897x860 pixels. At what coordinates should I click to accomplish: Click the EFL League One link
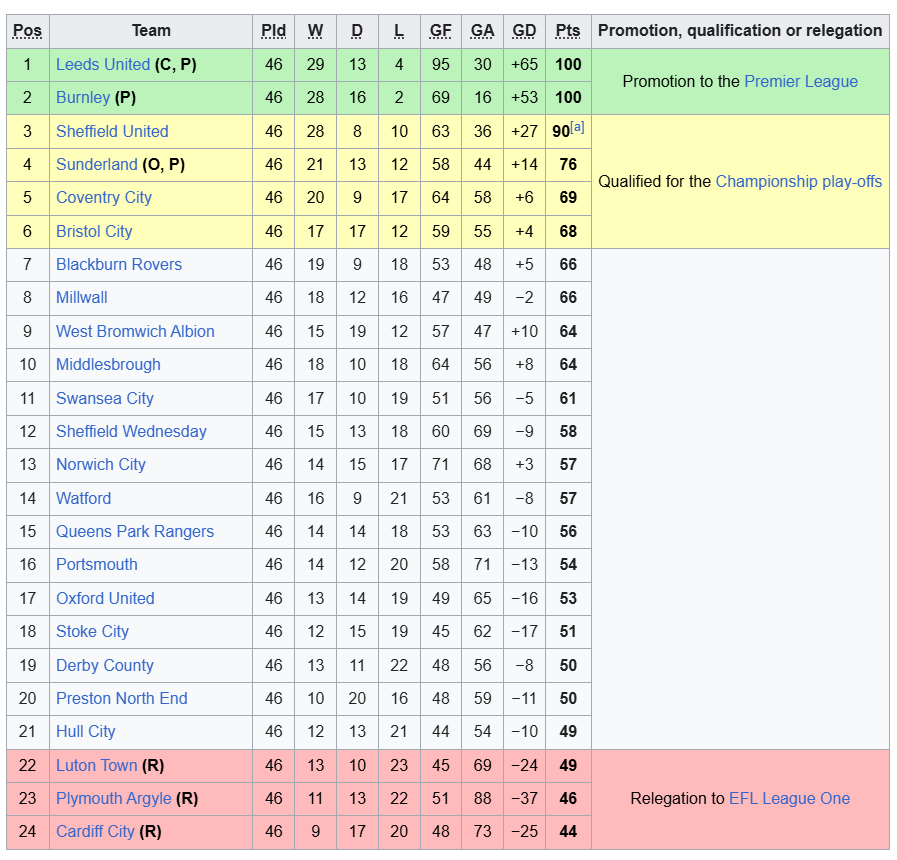click(789, 799)
